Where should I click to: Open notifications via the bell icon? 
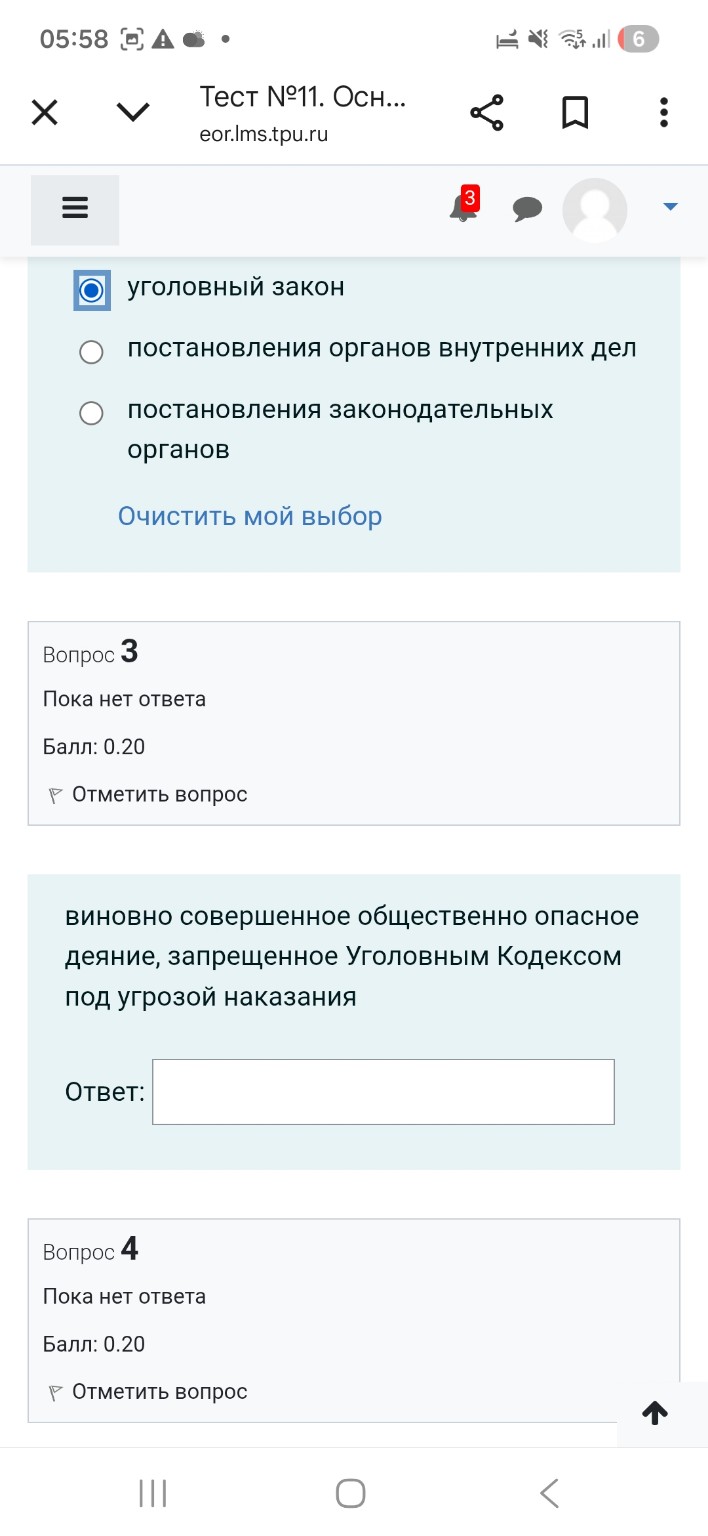point(461,210)
